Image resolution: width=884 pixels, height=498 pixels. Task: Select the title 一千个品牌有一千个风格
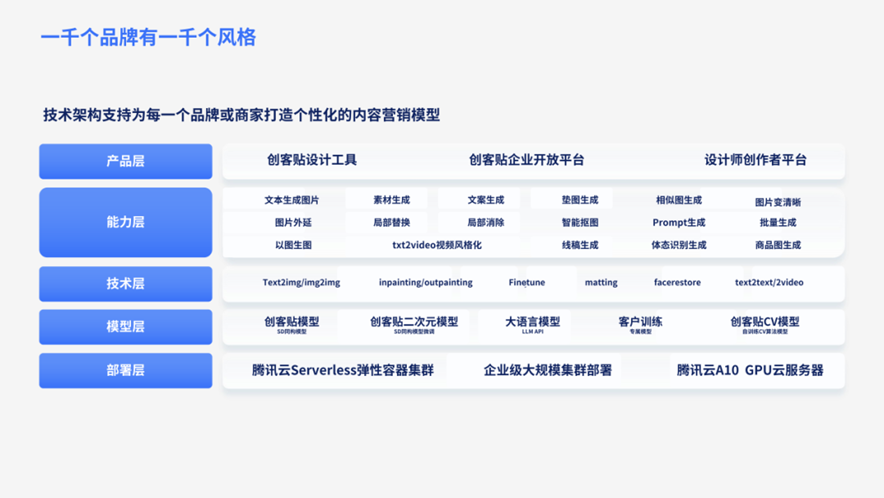click(x=148, y=38)
